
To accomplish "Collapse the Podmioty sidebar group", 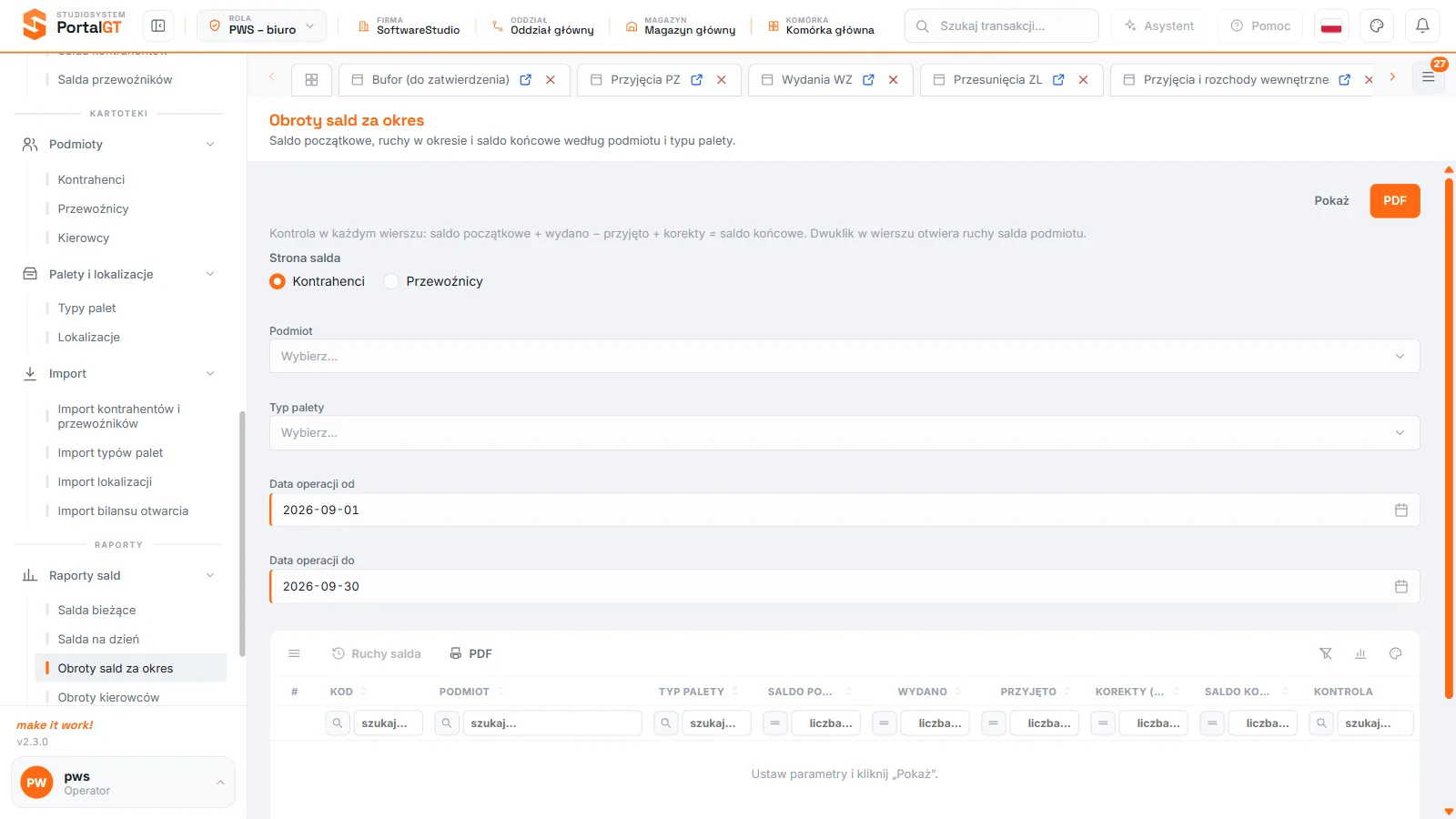I will click(210, 145).
